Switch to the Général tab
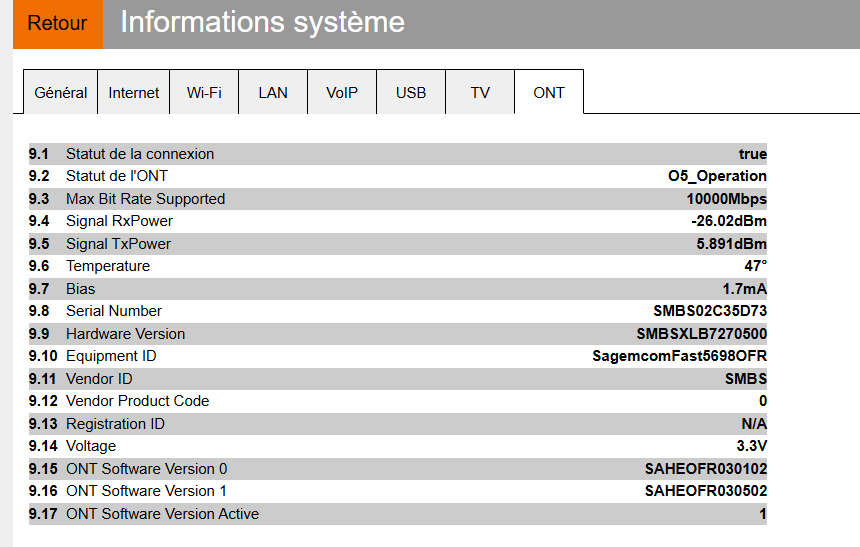This screenshot has width=860, height=547. pos(60,92)
